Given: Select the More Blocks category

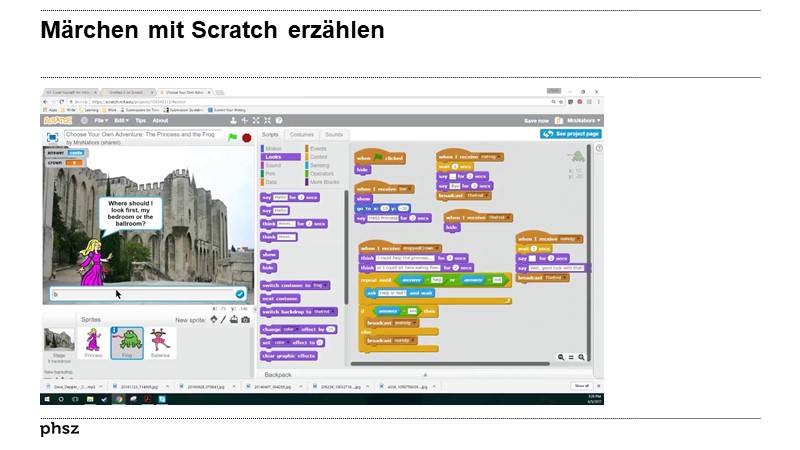Looking at the screenshot, I should pyautogui.click(x=324, y=182).
